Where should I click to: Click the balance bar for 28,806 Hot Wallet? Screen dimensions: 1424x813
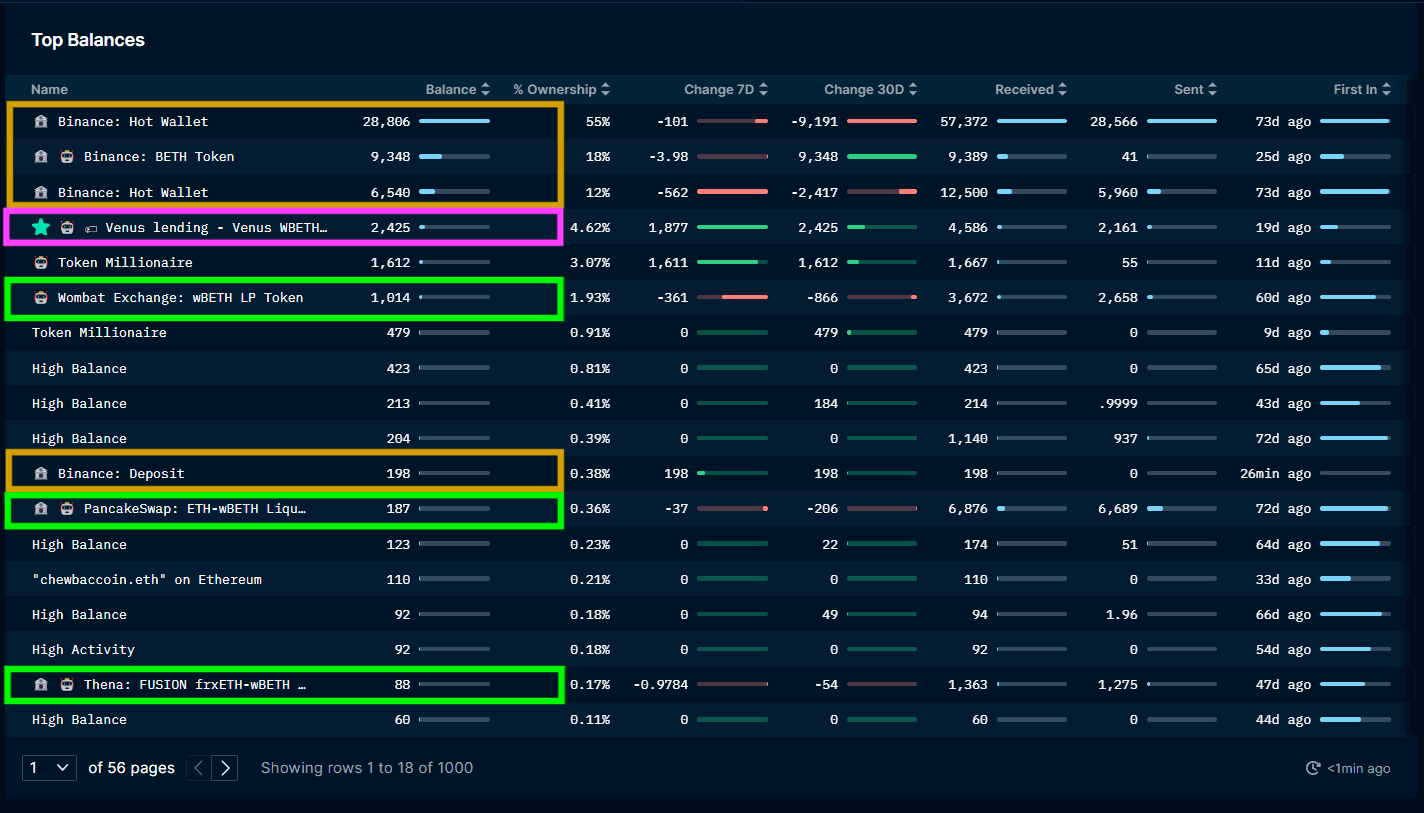coord(454,121)
